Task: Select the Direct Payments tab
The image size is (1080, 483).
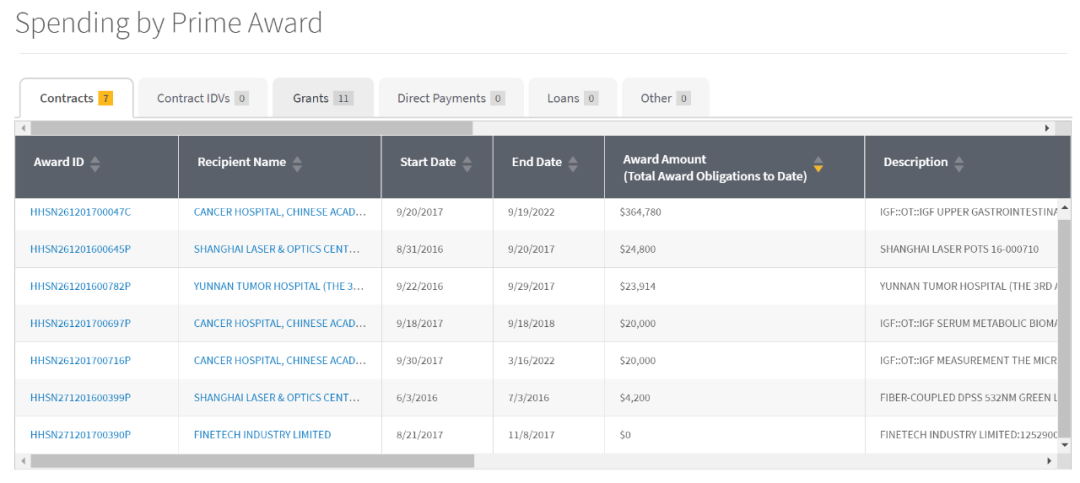Action: (x=450, y=98)
